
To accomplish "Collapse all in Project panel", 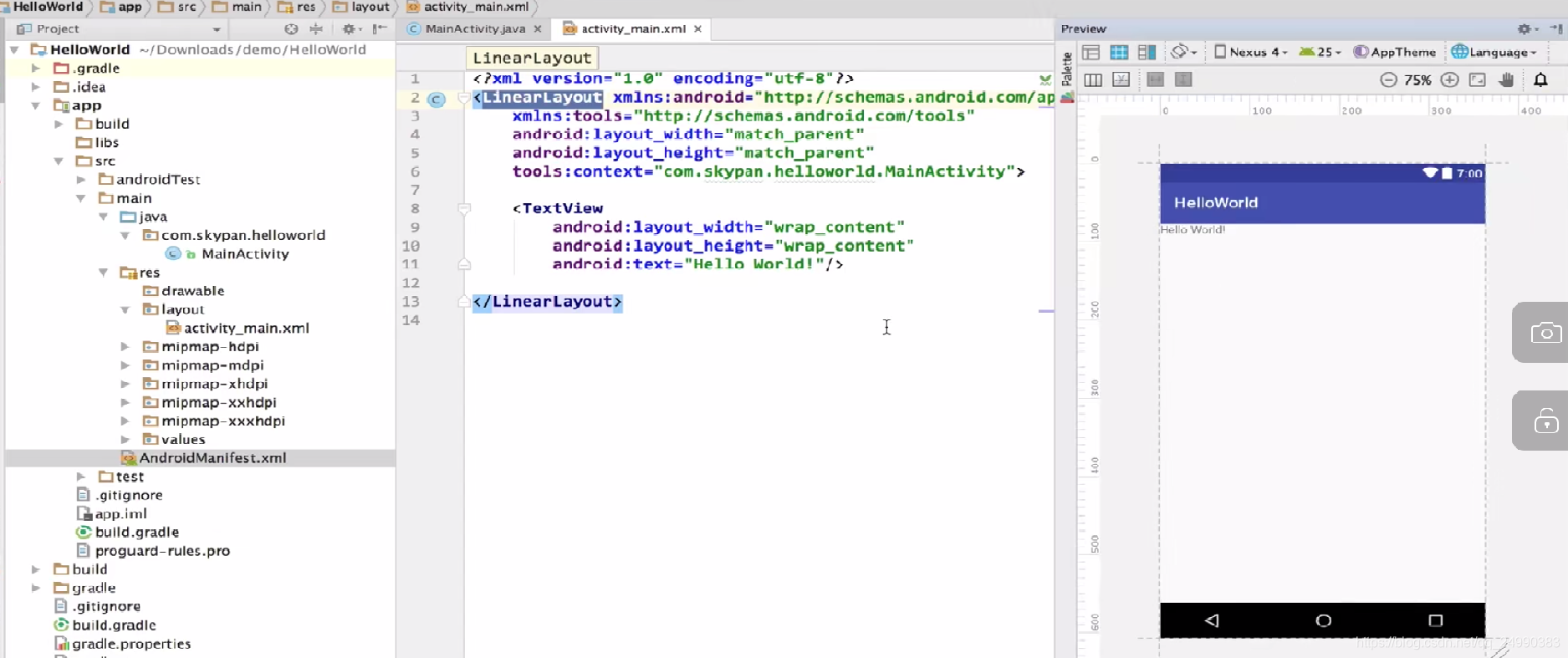I will pyautogui.click(x=316, y=29).
